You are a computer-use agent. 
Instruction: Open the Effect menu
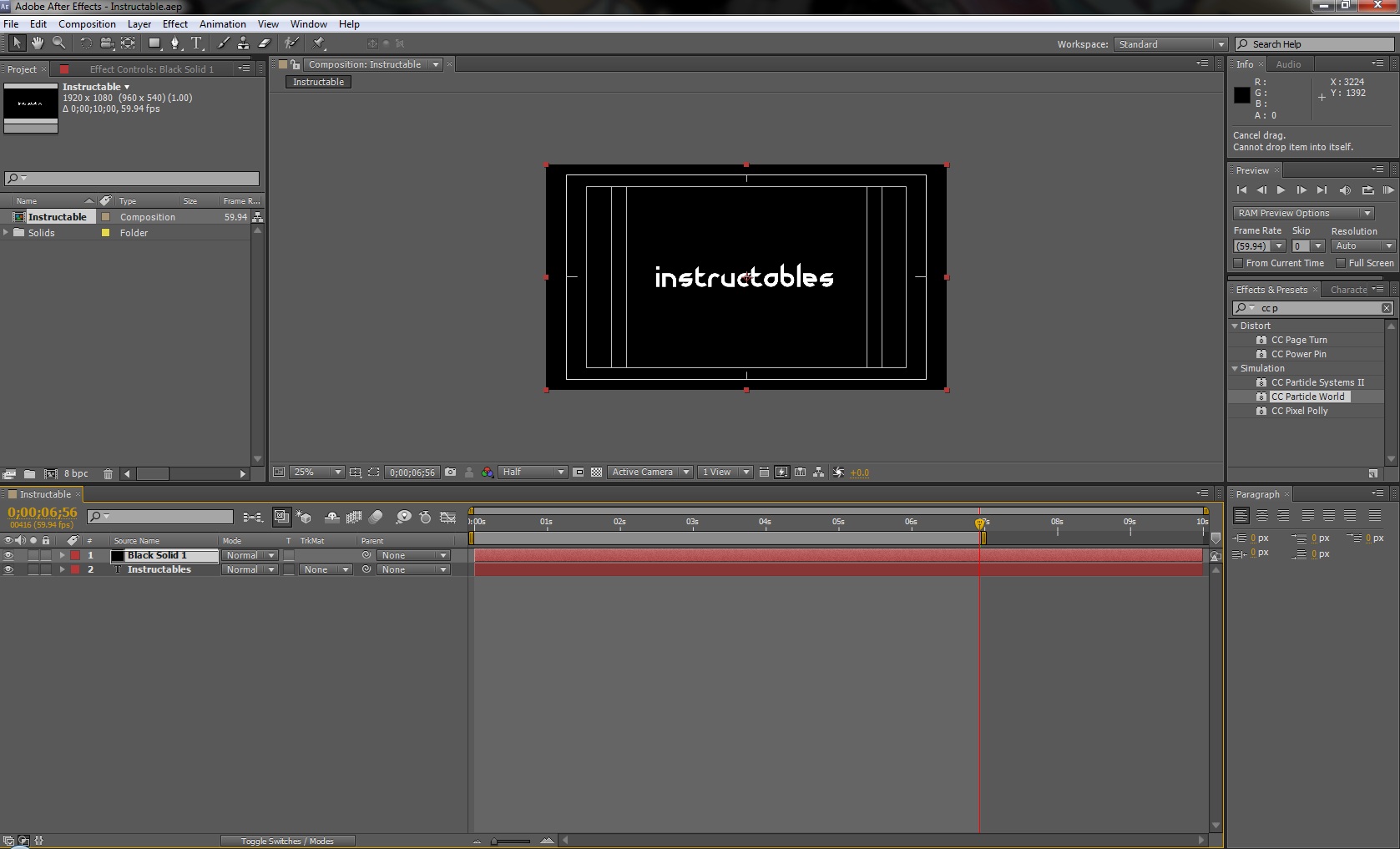175,24
